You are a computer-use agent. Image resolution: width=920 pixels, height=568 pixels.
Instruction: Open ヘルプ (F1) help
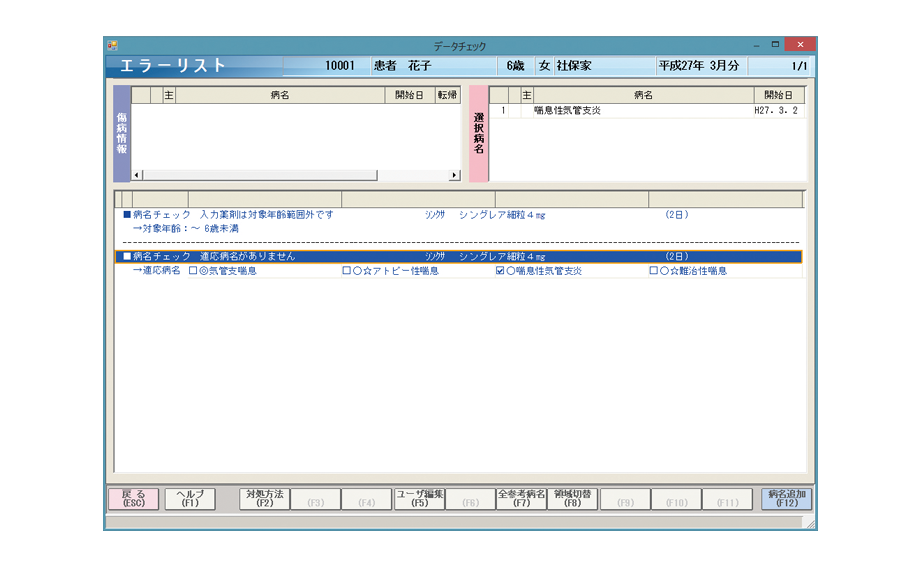click(x=189, y=499)
